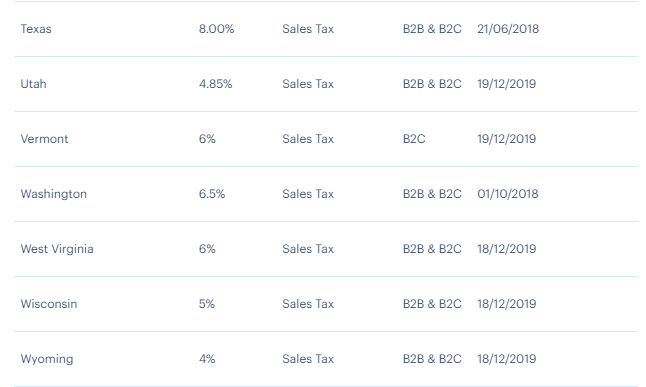Click the B2C value in Vermont row
646x387 pixels.
click(x=414, y=139)
